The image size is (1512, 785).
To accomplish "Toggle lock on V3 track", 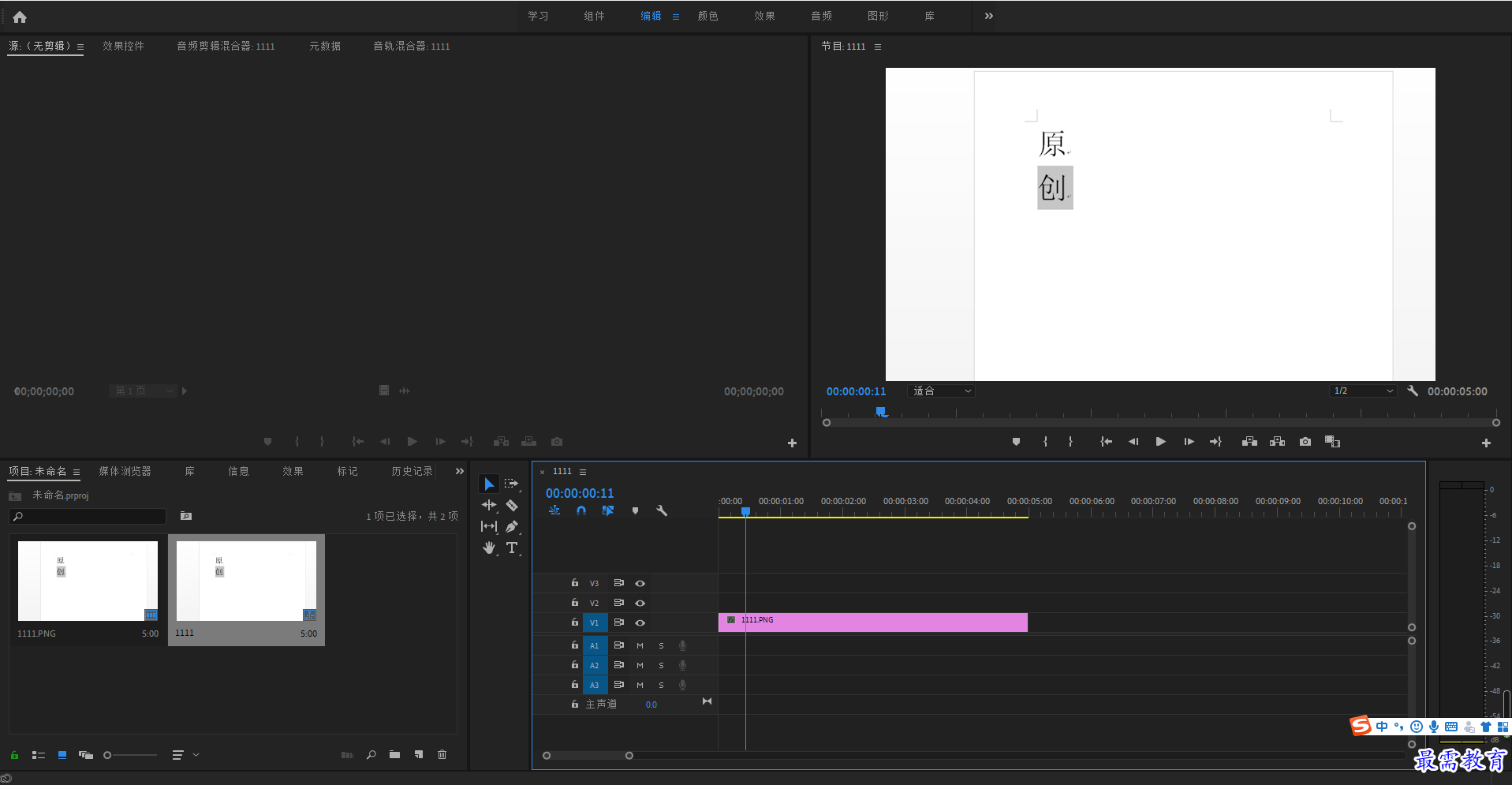I will [575, 583].
